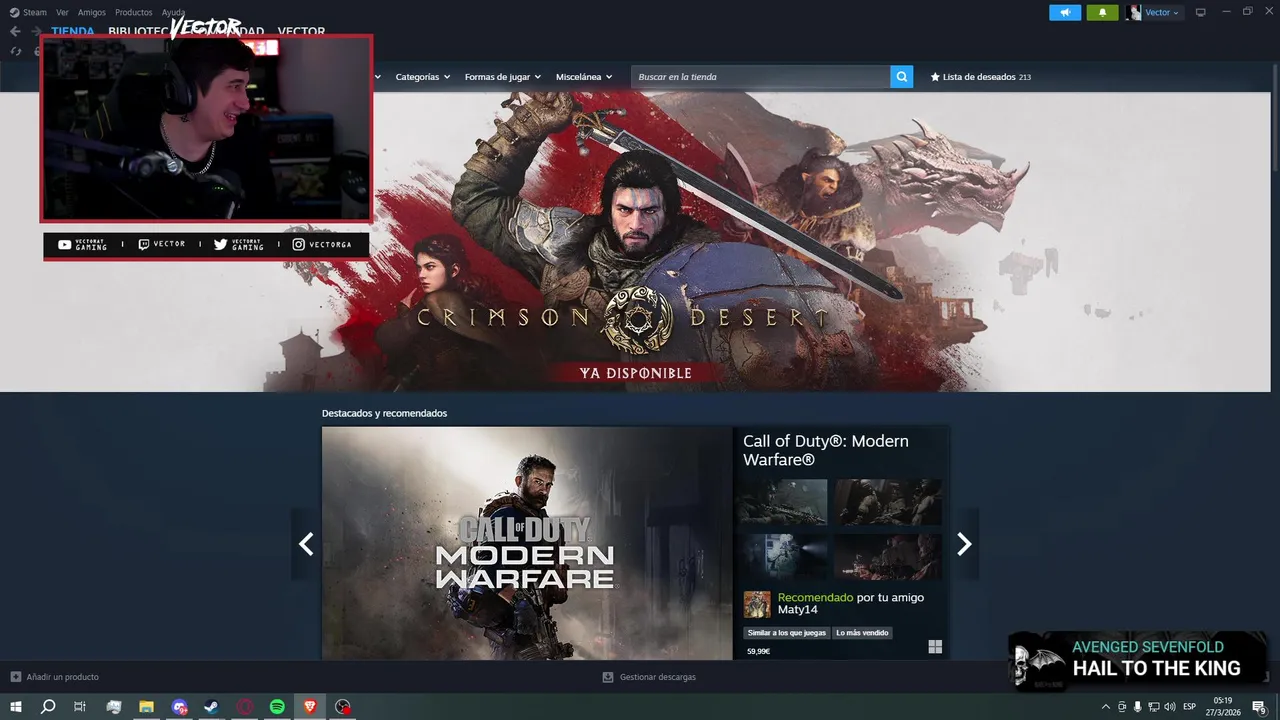Open the Crimson Desert banner
Screen dimensions: 1280x720
[x=635, y=241]
